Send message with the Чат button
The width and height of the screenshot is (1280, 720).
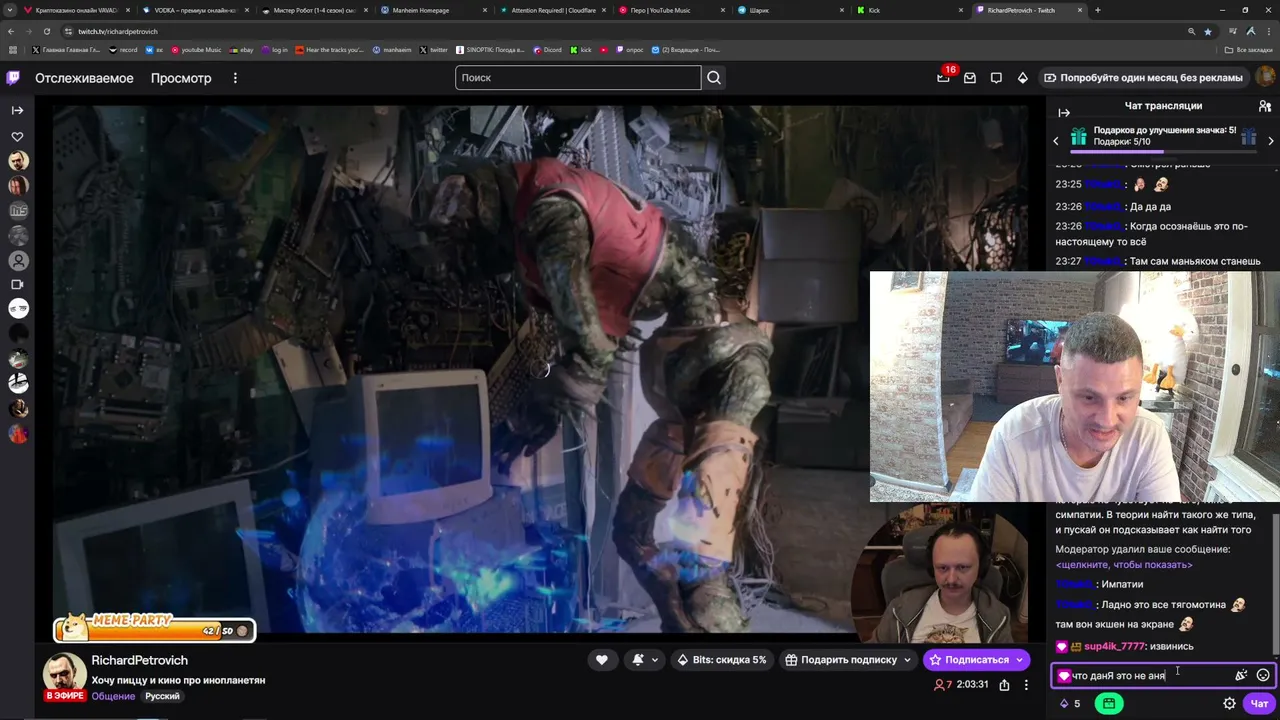1259,704
